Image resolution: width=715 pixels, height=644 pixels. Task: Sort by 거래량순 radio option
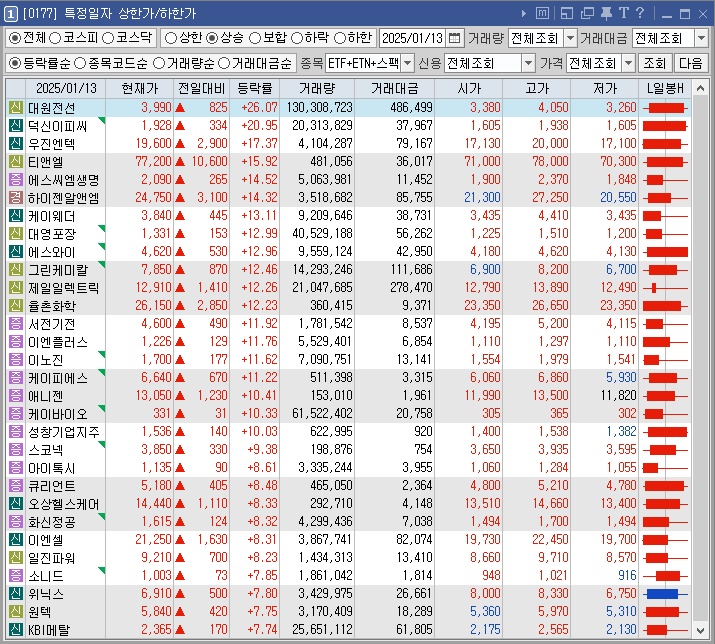[159, 63]
